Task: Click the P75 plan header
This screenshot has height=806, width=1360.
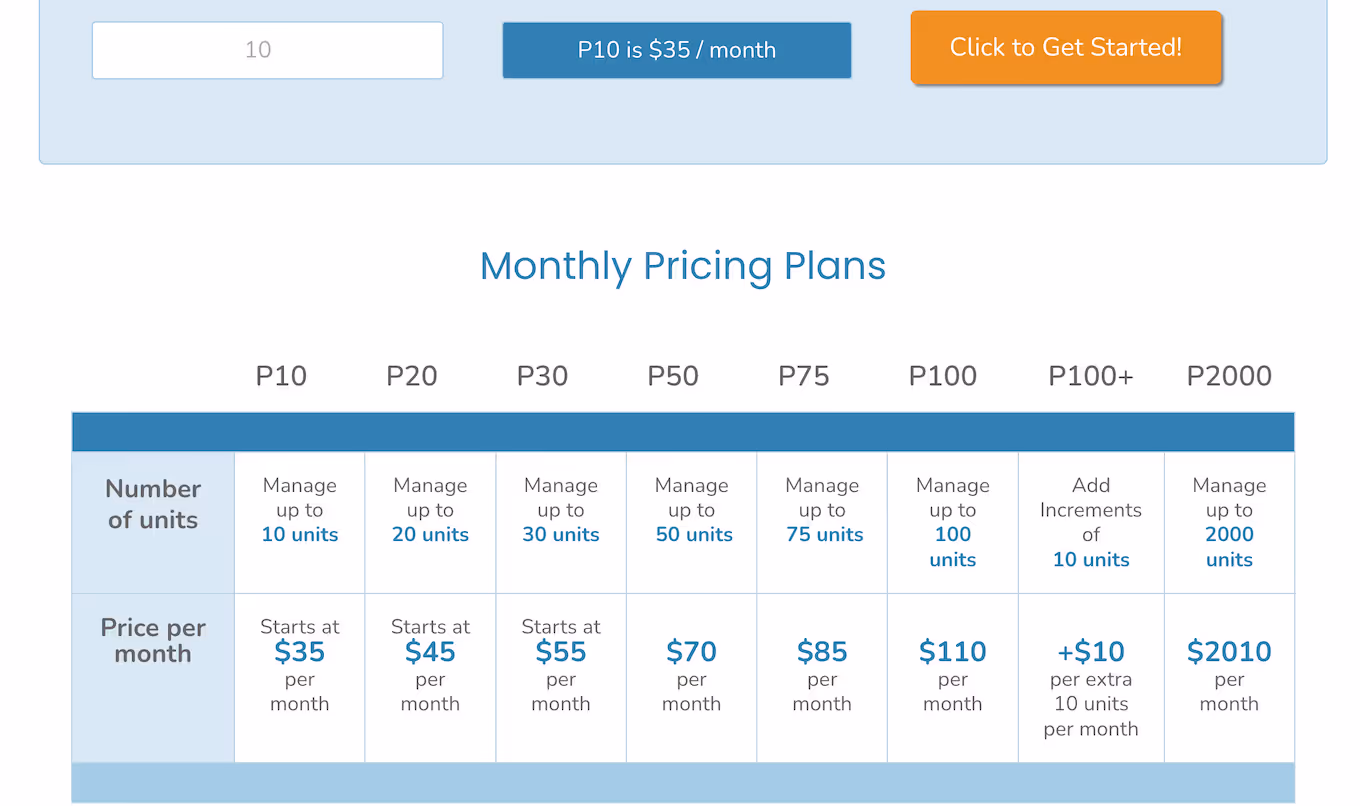Action: (803, 375)
